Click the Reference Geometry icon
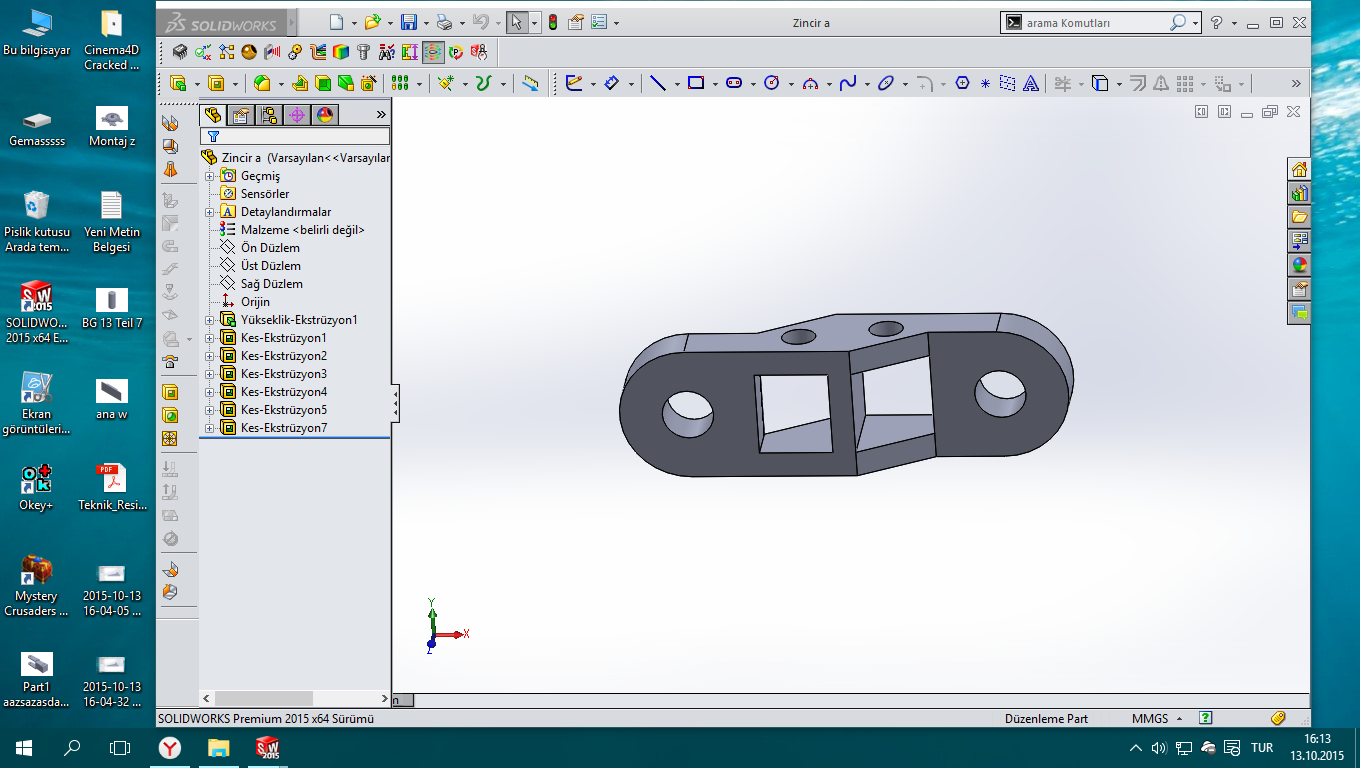Viewport: 1360px width, 768px height. (446, 84)
